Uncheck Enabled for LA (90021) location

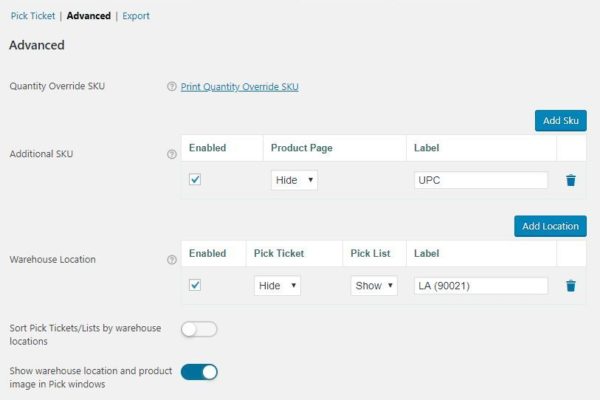[x=196, y=285]
